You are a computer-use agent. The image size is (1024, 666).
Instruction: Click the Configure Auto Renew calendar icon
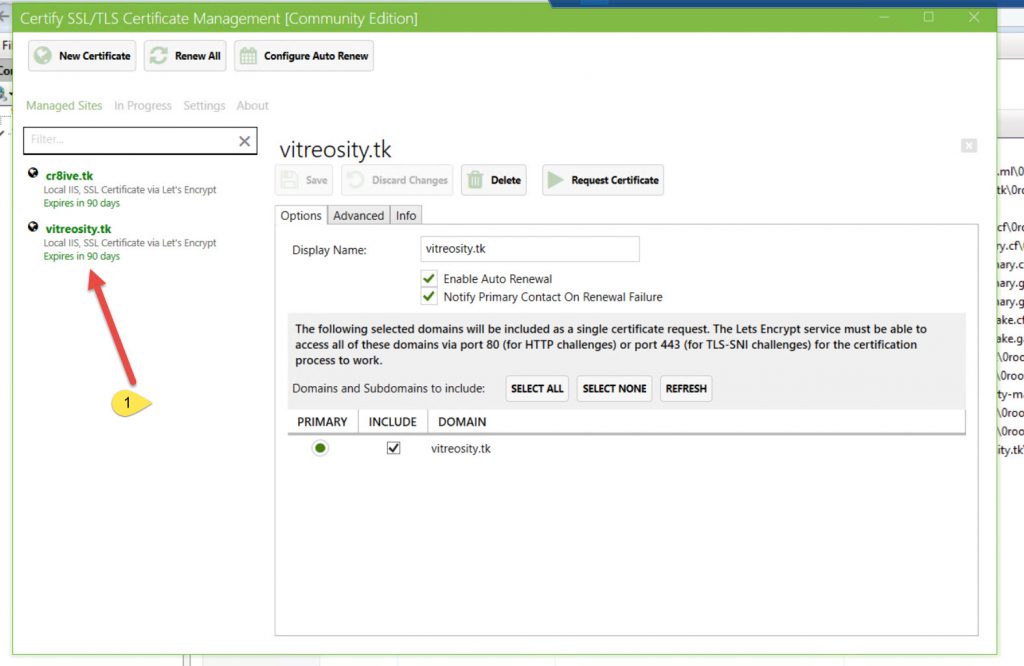click(248, 56)
